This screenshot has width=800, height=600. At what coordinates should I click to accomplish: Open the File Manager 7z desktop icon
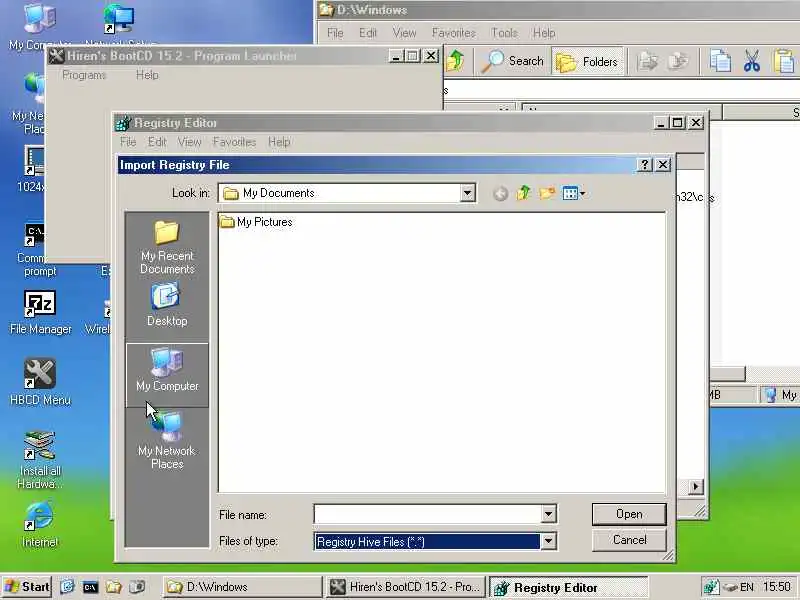coord(40,313)
